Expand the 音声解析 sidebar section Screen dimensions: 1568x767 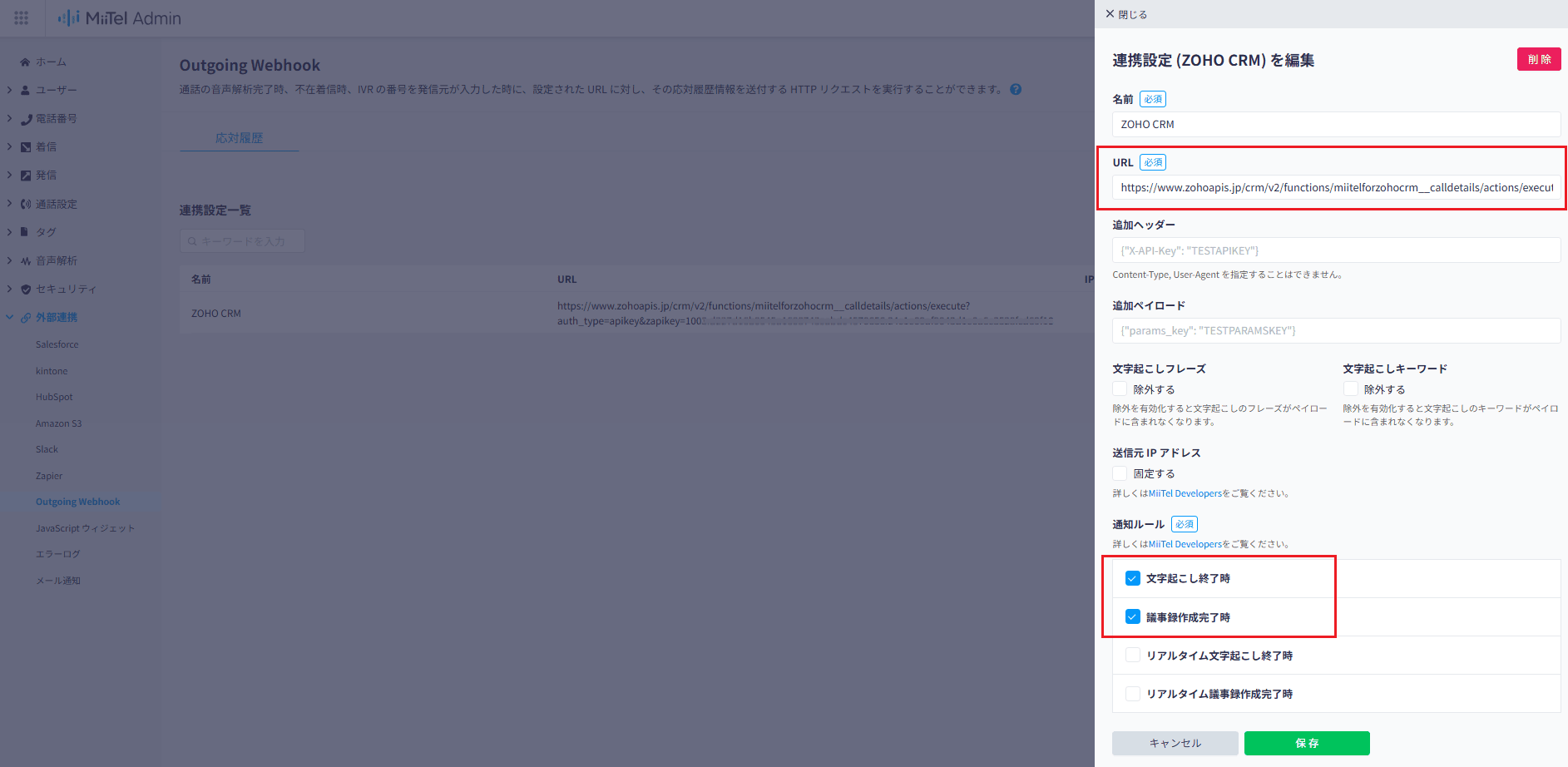coord(9,260)
